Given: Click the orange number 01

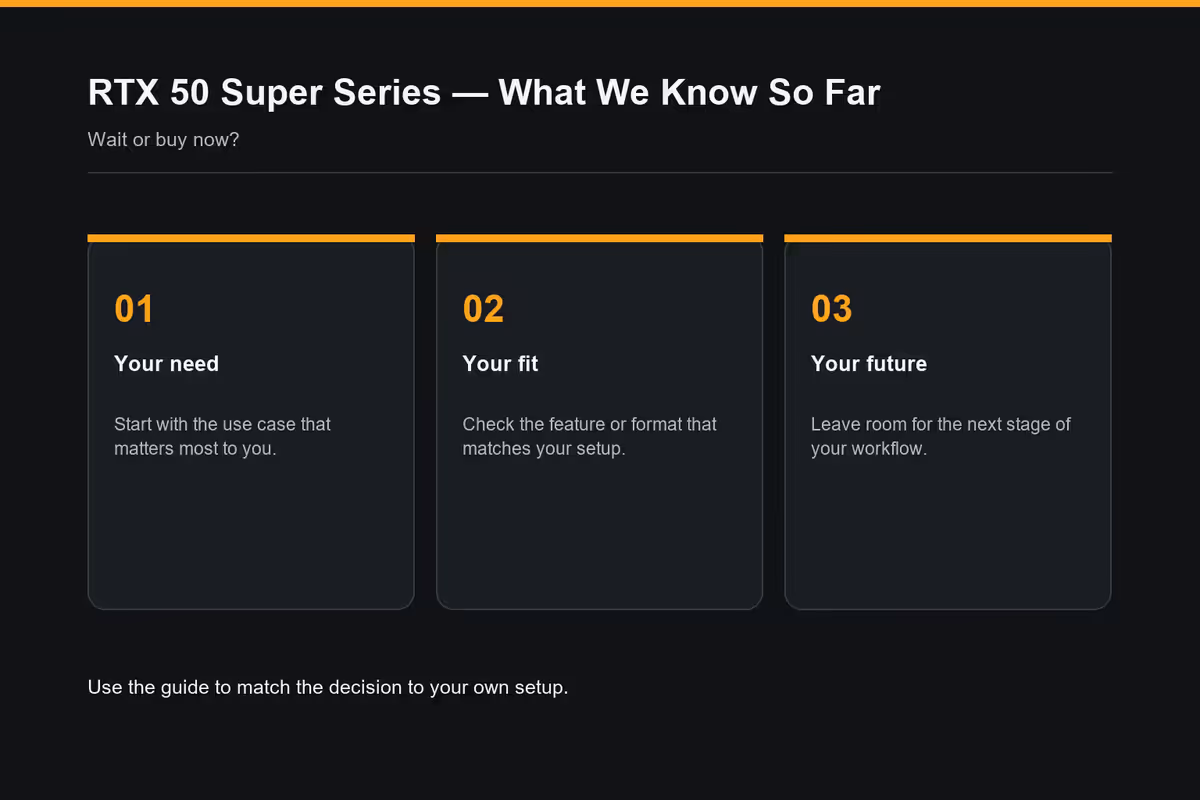Looking at the screenshot, I should (x=134, y=309).
